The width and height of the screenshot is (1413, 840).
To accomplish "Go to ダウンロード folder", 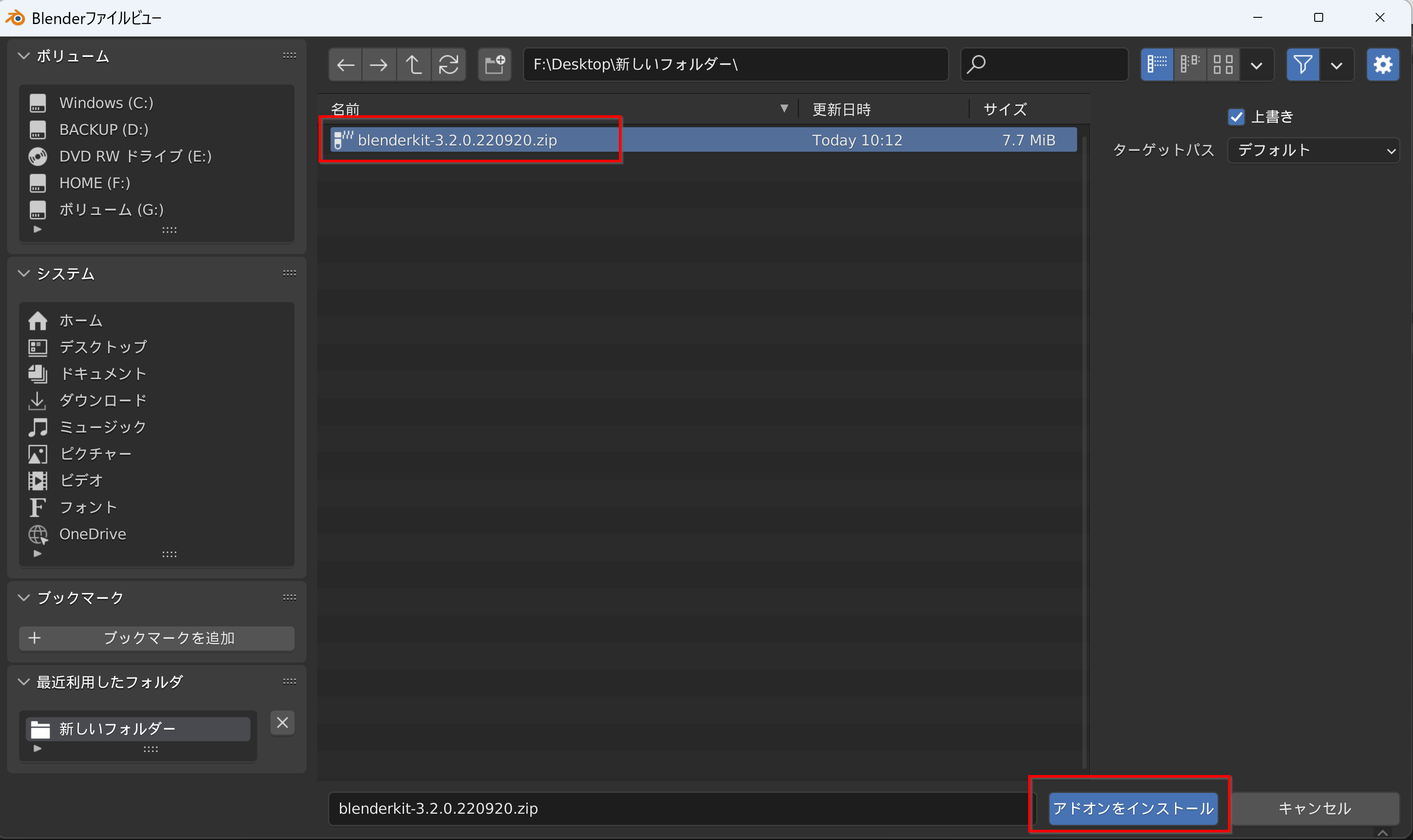I will point(157,400).
